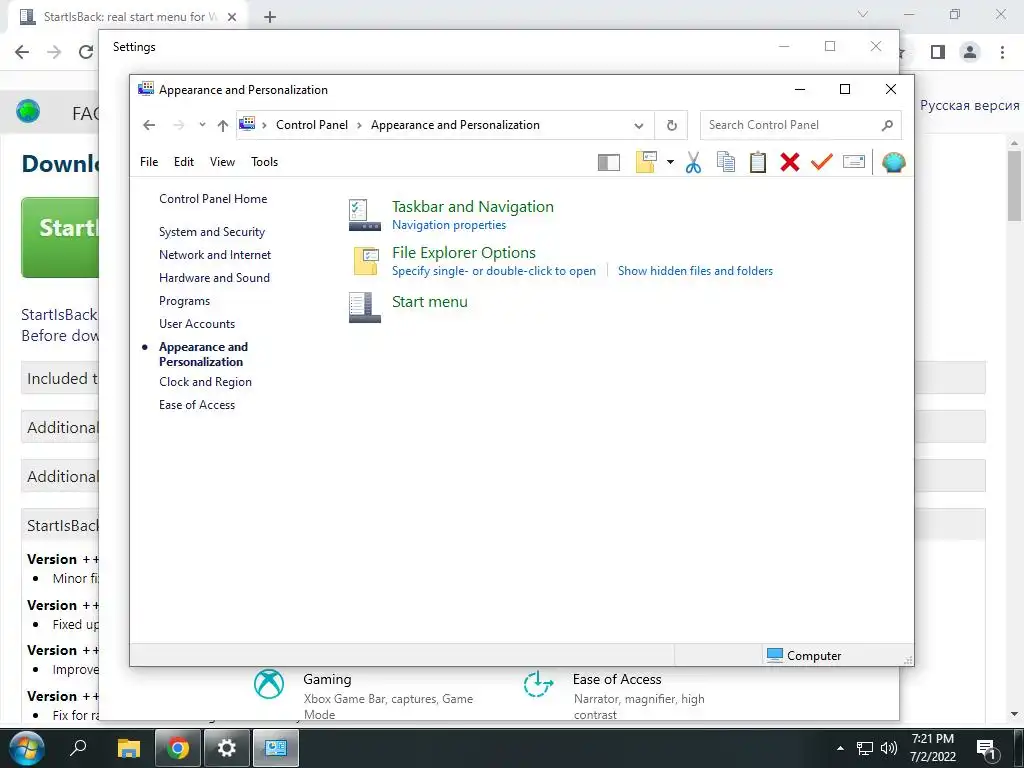Click the Paste clipboard toolbar icon

pyautogui.click(x=758, y=162)
